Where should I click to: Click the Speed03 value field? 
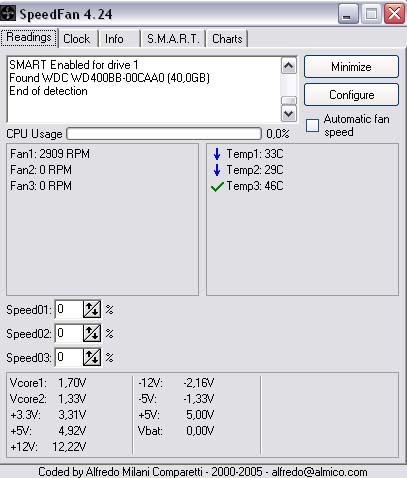(x=69, y=357)
